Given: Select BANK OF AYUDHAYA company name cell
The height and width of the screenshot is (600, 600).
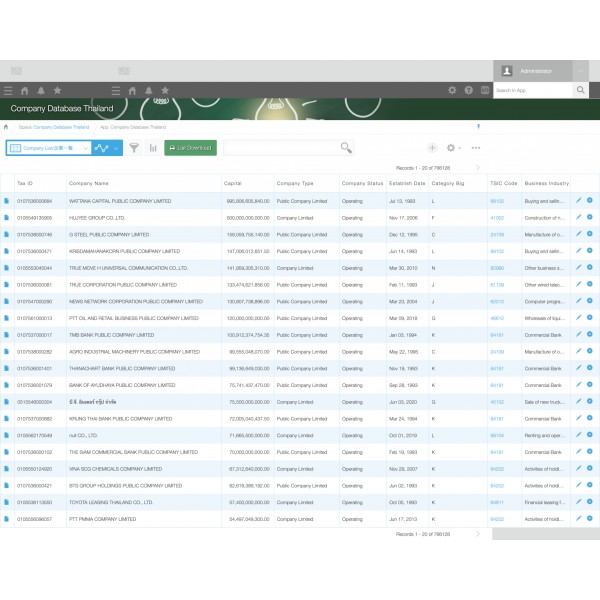Looking at the screenshot, I should coord(122,385).
